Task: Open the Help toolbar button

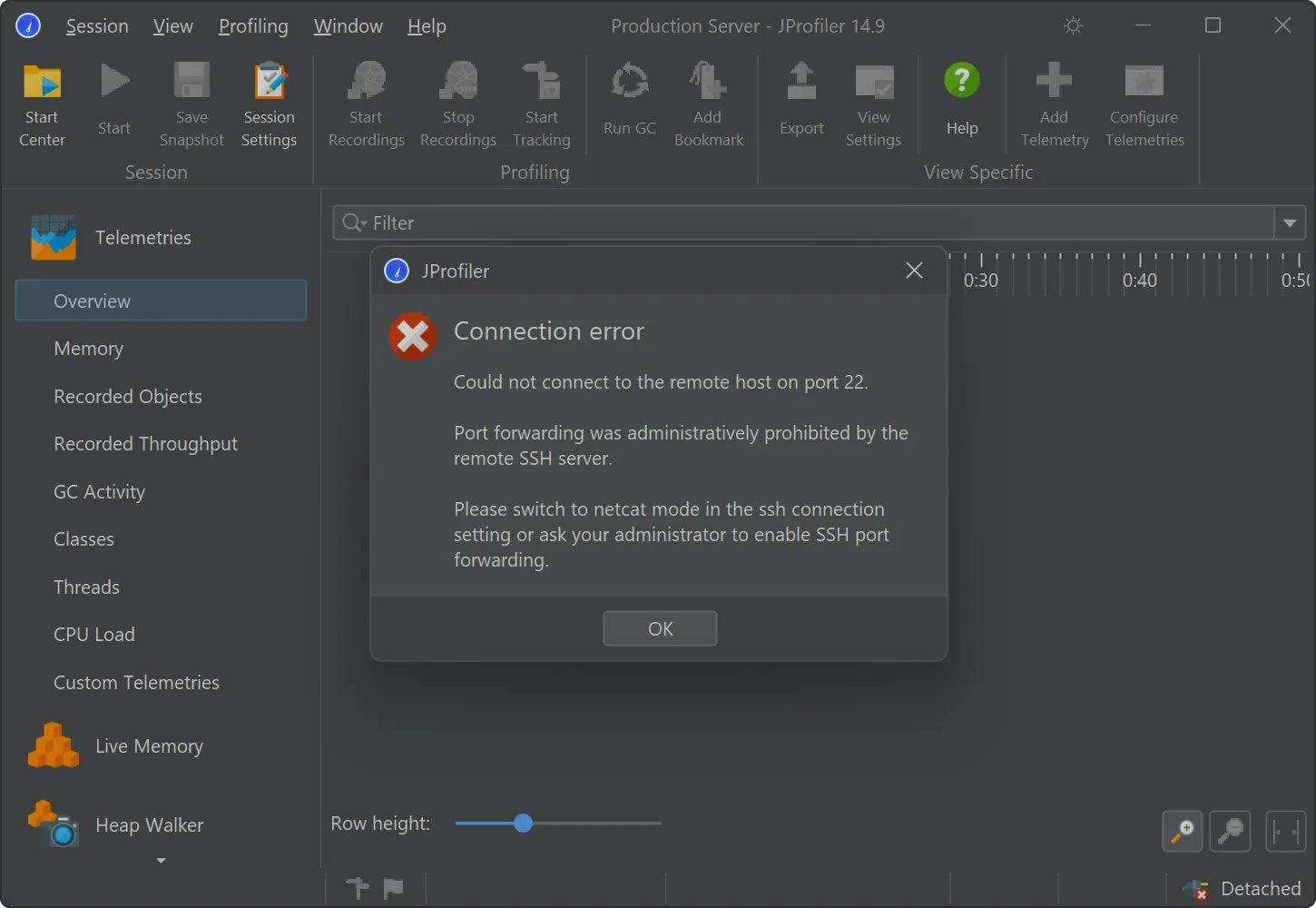Action: coord(962,99)
